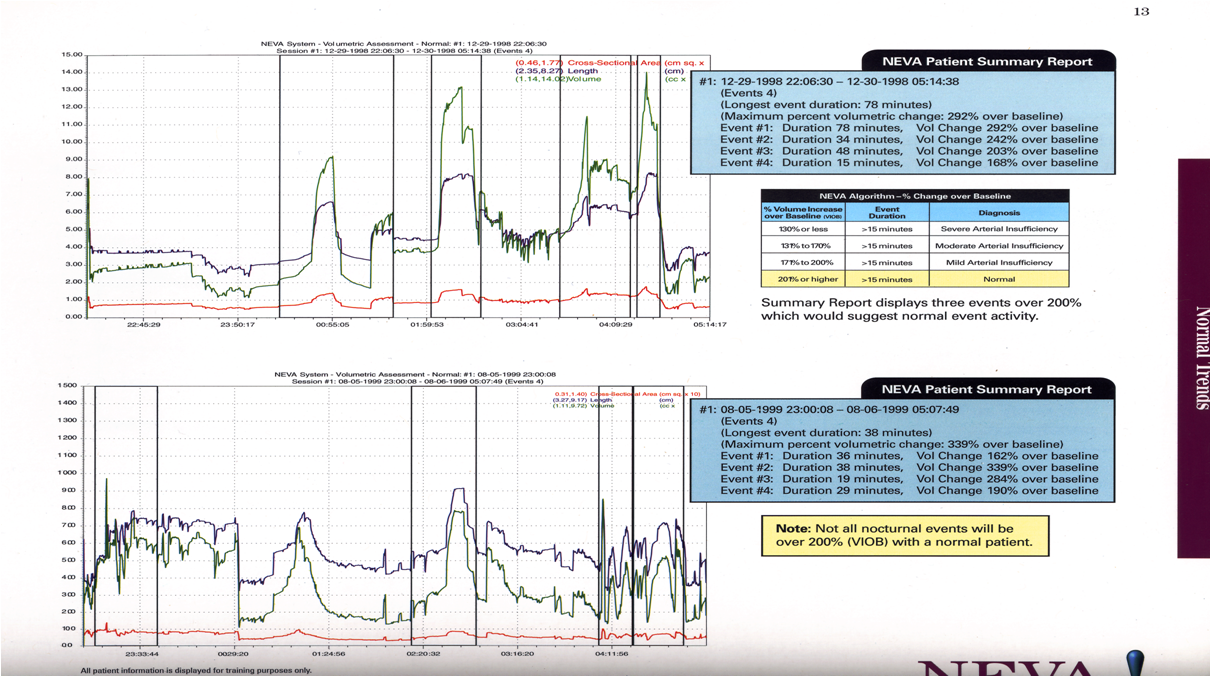Viewport: 1211px width, 677px height.
Task: Click the top NEVA Patient Summary Report header
Action: (987, 61)
